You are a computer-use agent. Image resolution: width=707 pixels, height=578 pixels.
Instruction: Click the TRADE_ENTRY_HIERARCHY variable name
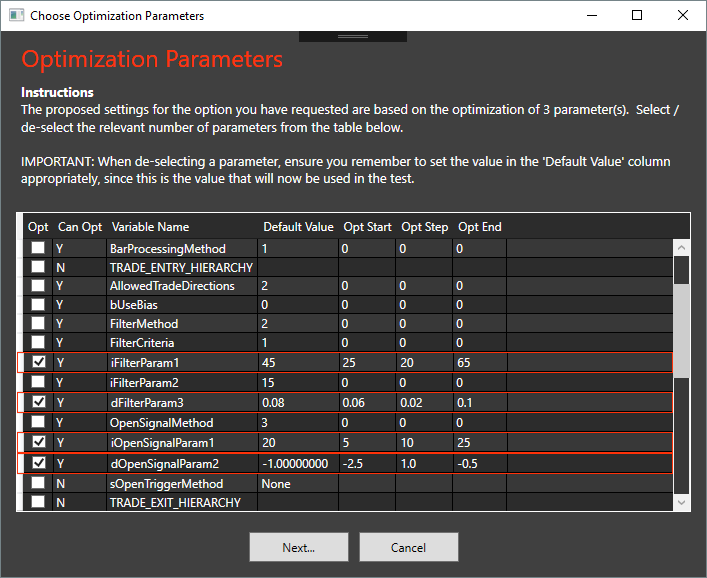181,268
